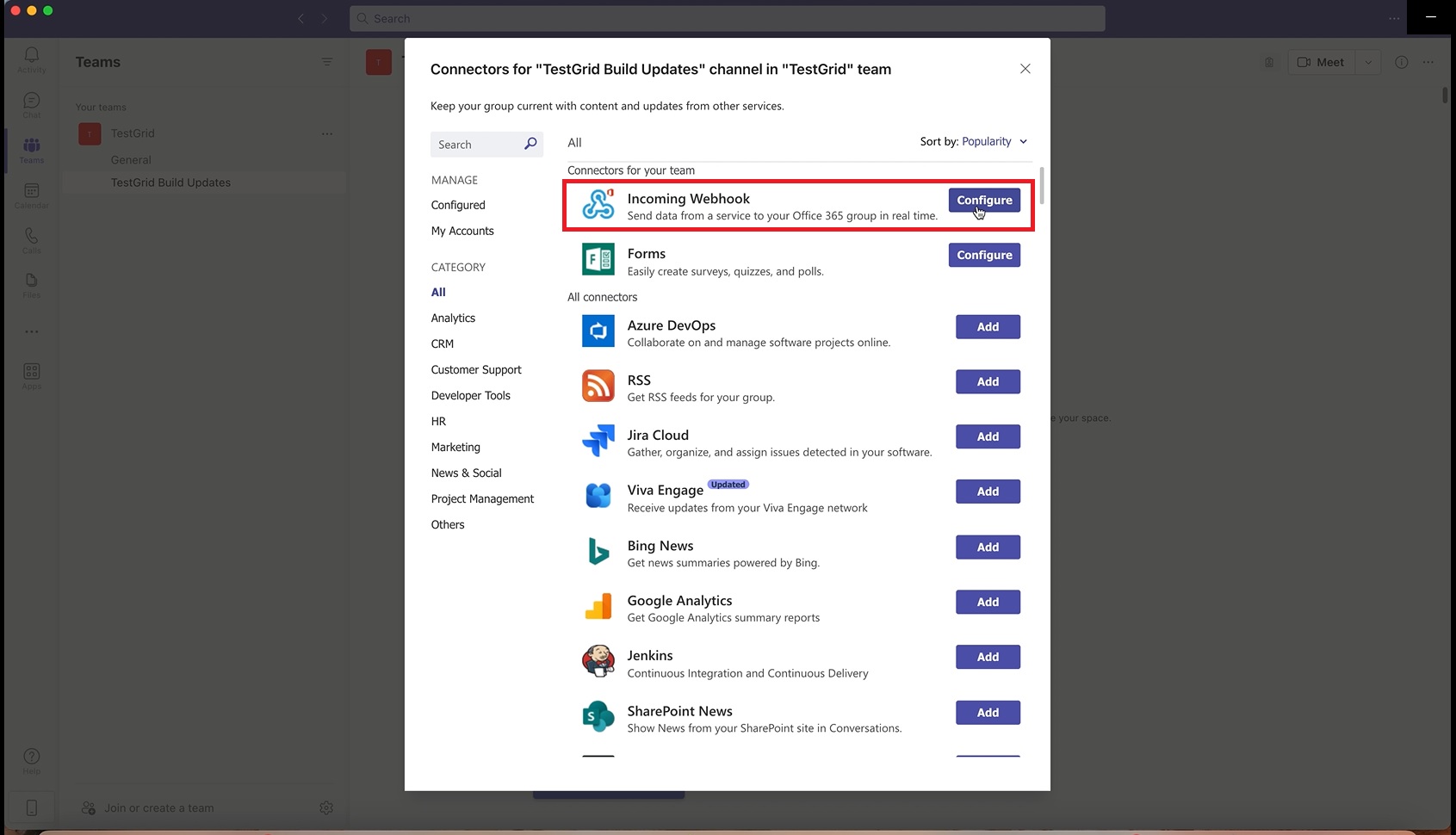Open the Teams section in the sidebar

click(x=32, y=150)
